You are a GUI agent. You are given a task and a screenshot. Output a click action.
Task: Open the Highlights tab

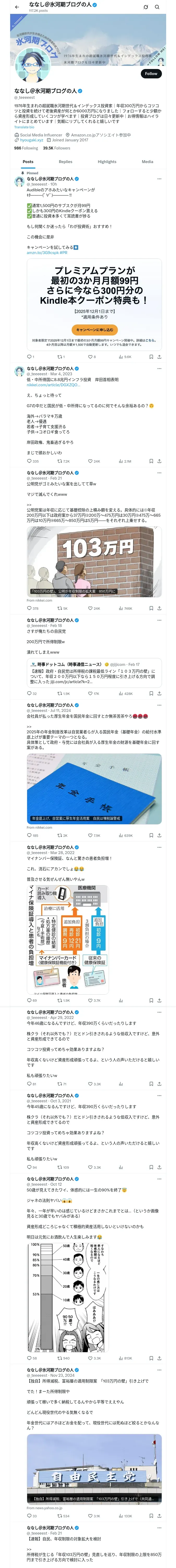coord(107,162)
